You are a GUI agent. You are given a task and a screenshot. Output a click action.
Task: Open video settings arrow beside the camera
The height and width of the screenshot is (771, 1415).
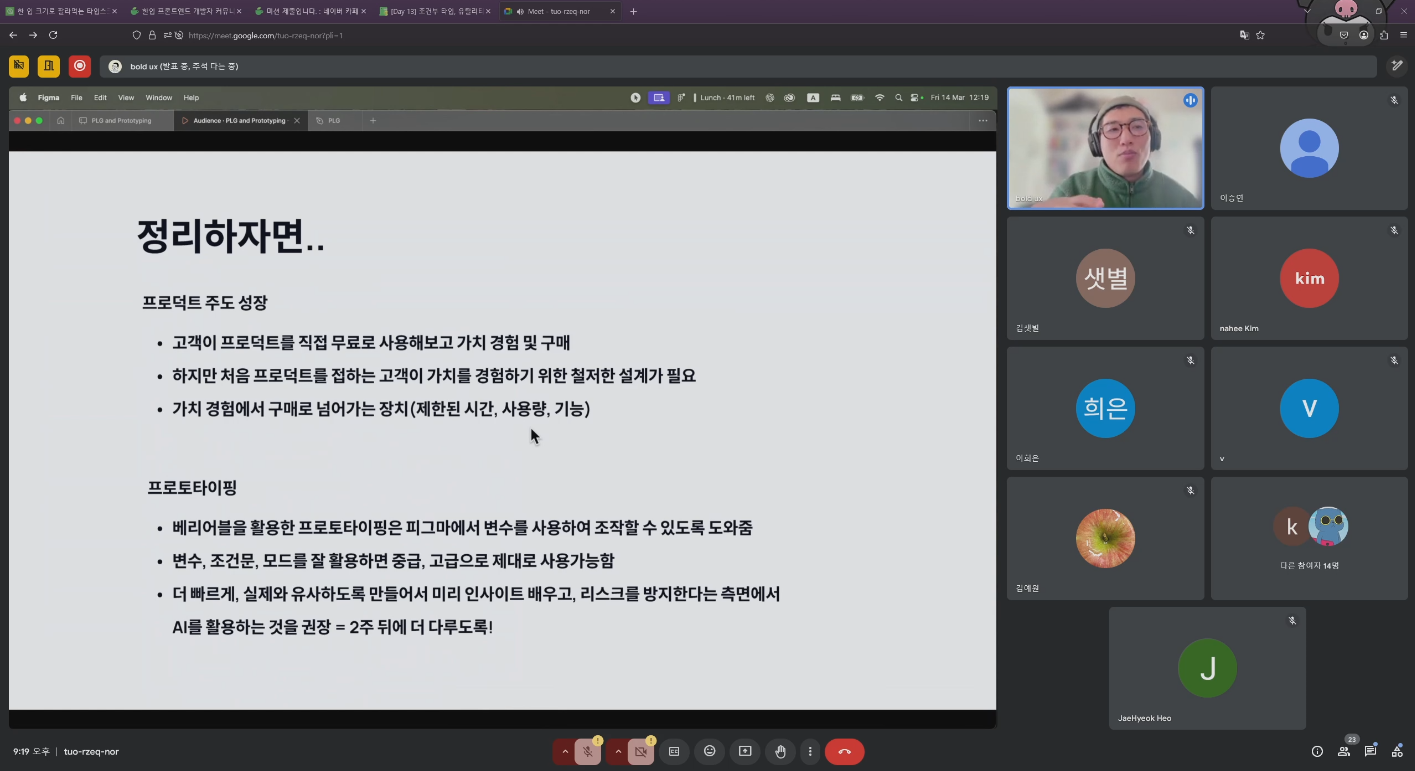(x=618, y=752)
